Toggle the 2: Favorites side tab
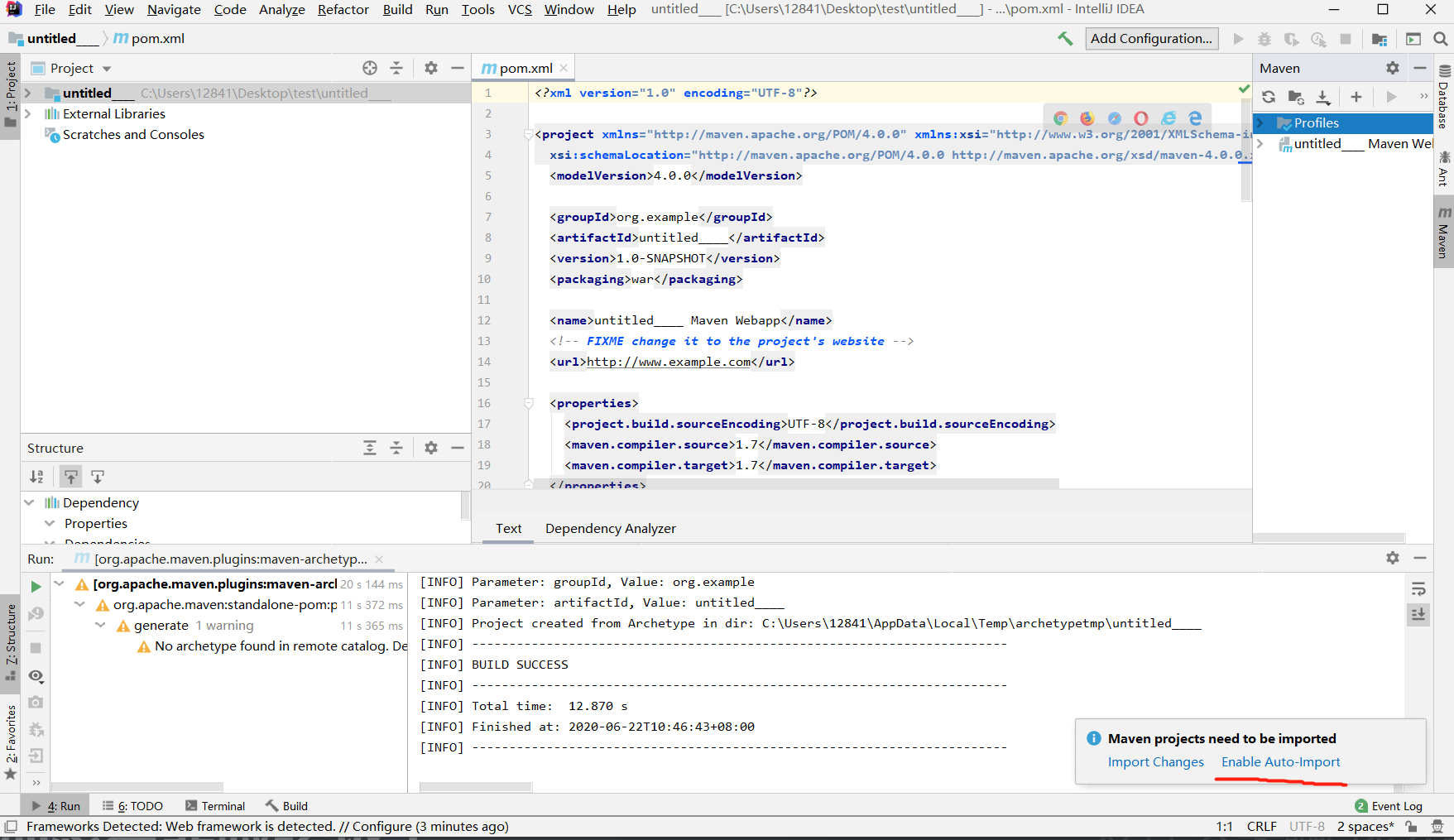 10,742
